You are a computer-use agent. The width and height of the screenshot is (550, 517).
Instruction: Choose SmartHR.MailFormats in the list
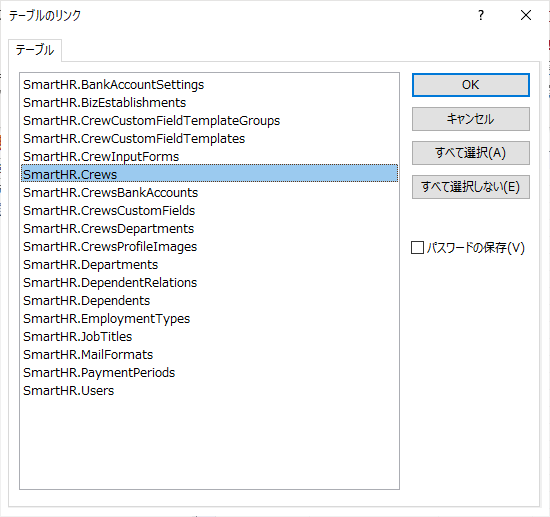click(209, 355)
